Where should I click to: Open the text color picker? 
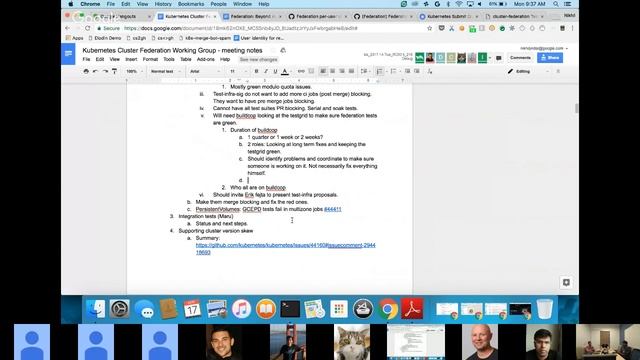point(285,71)
